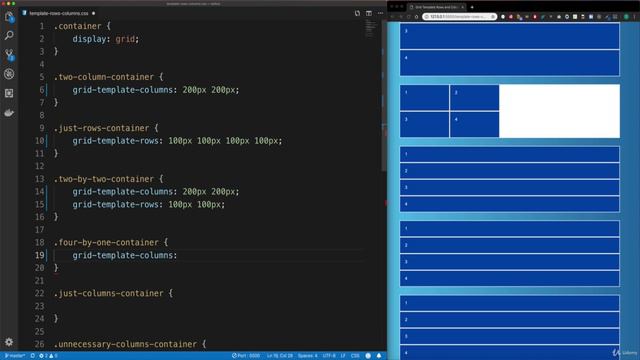Open the Source Control view
The image size is (640, 360).
[x=9, y=55]
